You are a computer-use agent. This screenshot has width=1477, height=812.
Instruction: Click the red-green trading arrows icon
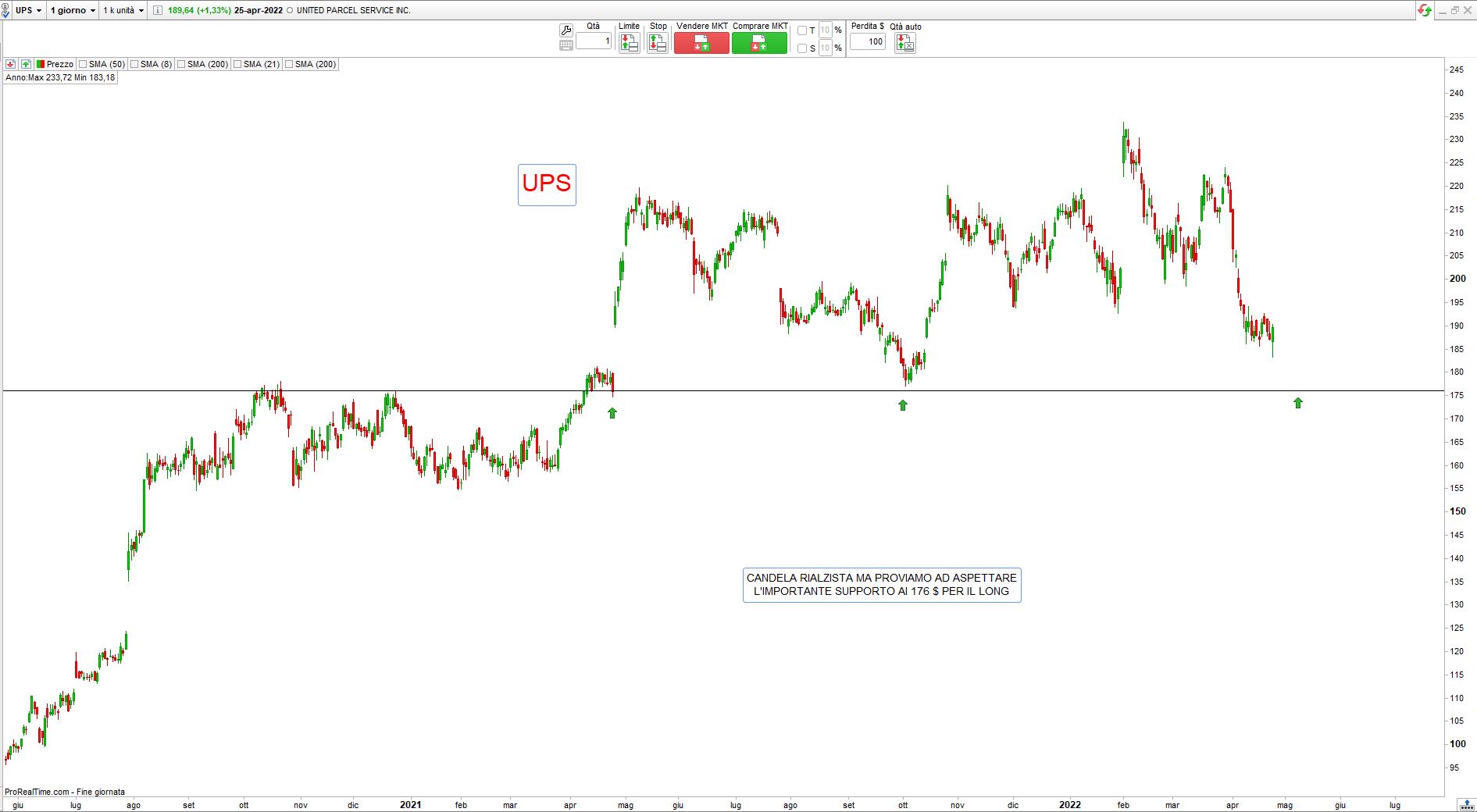point(1425,10)
